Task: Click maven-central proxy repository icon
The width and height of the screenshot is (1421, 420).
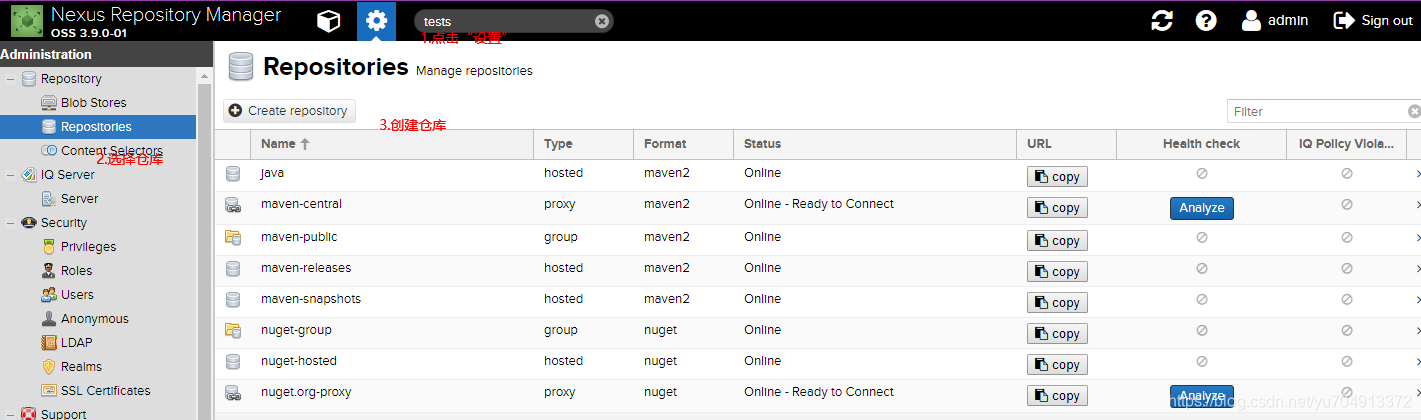Action: tap(233, 205)
